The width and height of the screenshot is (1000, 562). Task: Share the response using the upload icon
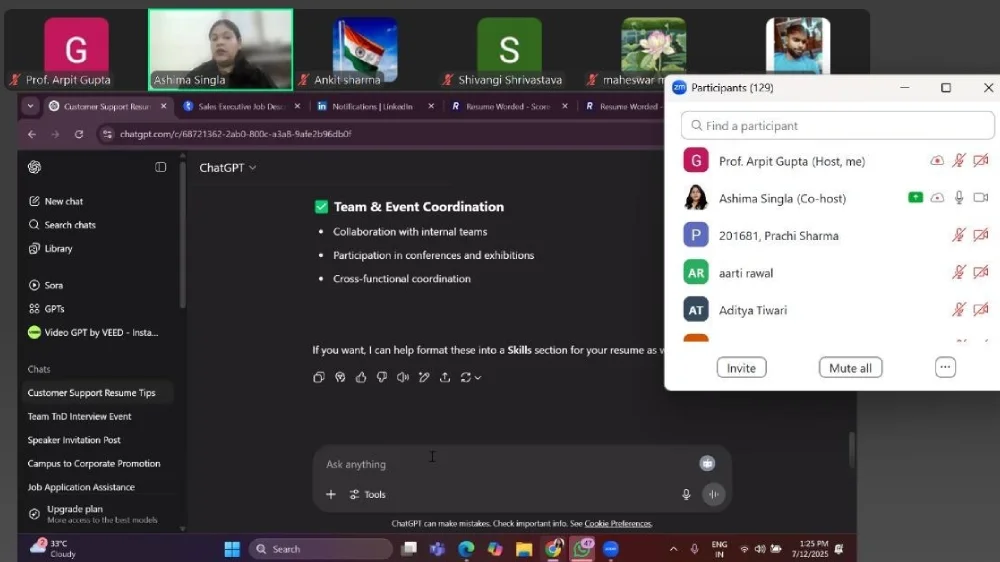tap(445, 377)
